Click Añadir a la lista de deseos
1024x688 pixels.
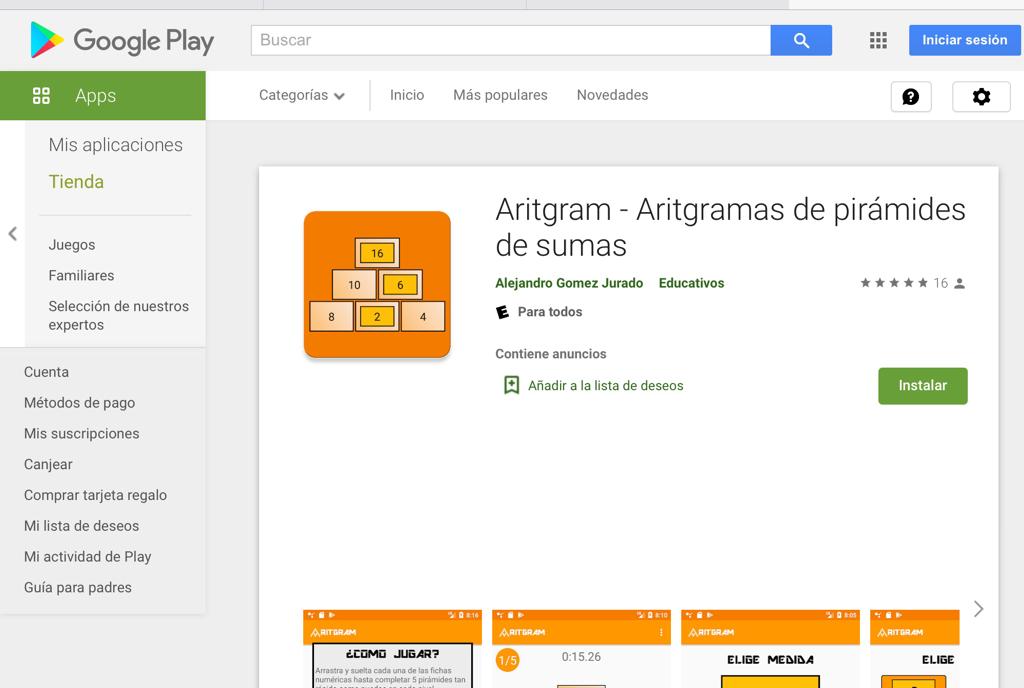[x=605, y=386]
